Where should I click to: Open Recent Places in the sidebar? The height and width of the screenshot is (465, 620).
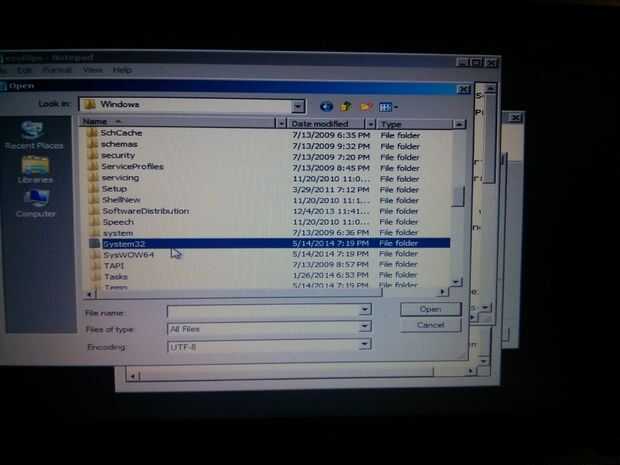click(34, 135)
